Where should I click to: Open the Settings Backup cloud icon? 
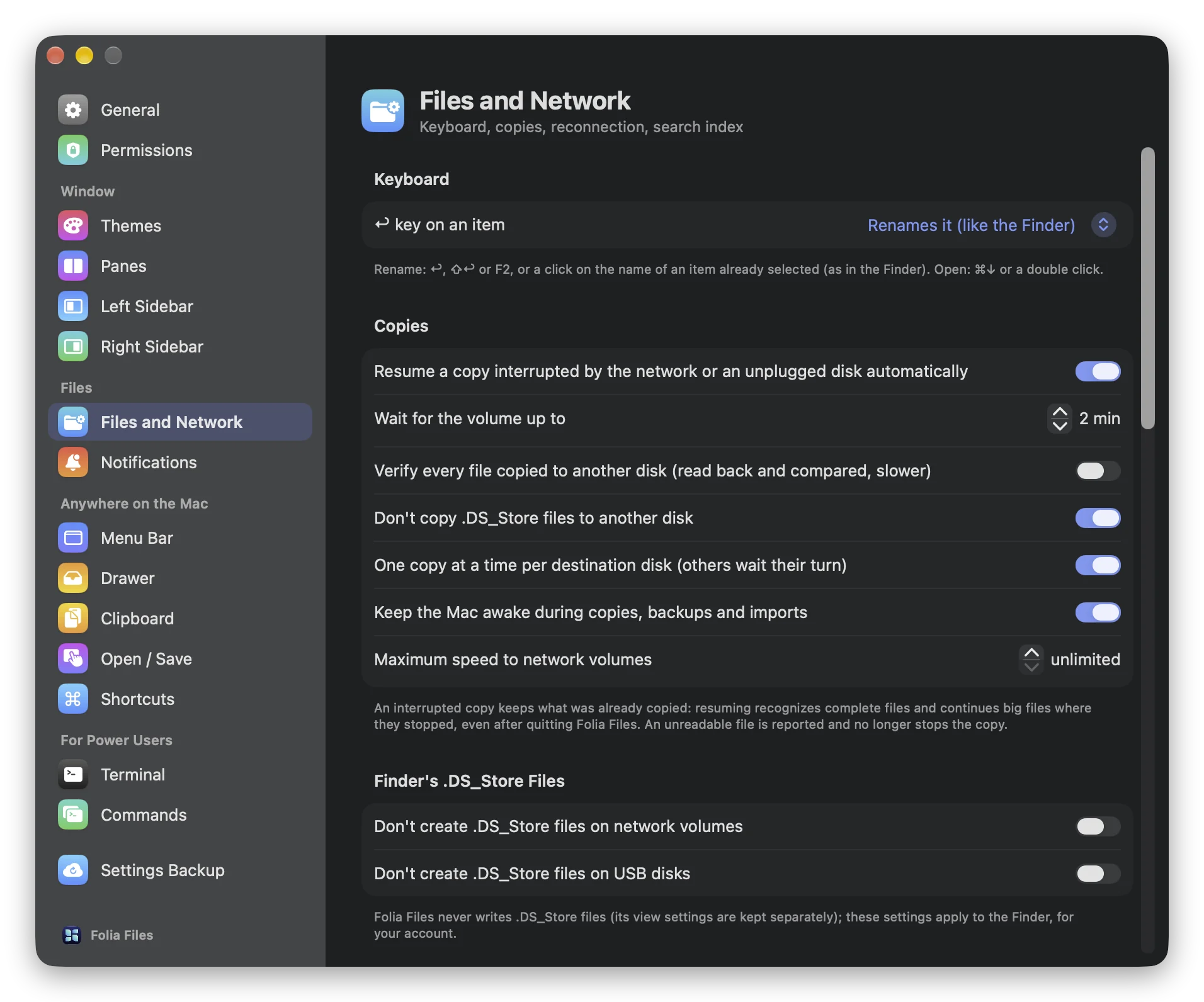[x=73, y=870]
